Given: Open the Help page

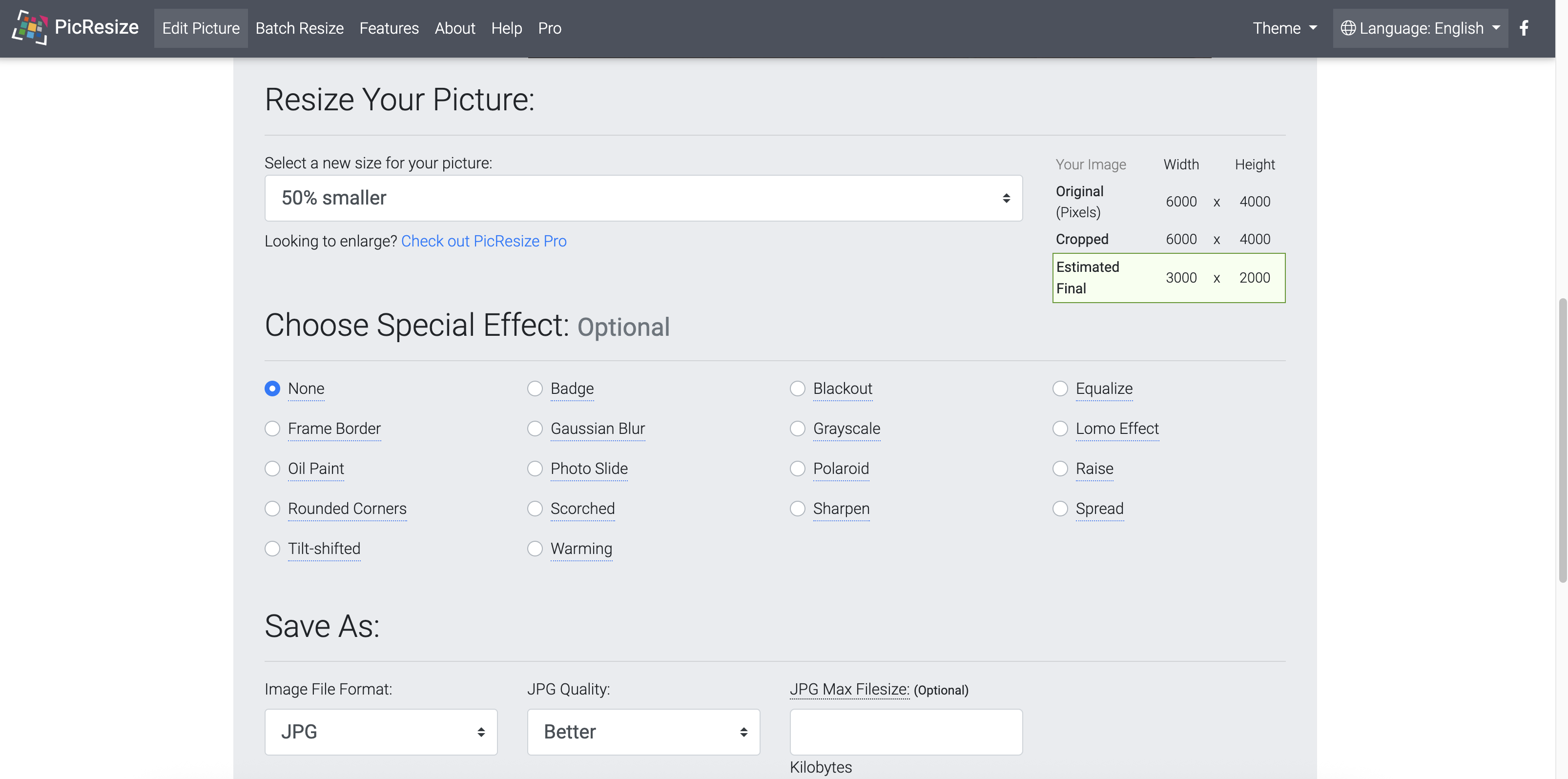Looking at the screenshot, I should pyautogui.click(x=506, y=28).
